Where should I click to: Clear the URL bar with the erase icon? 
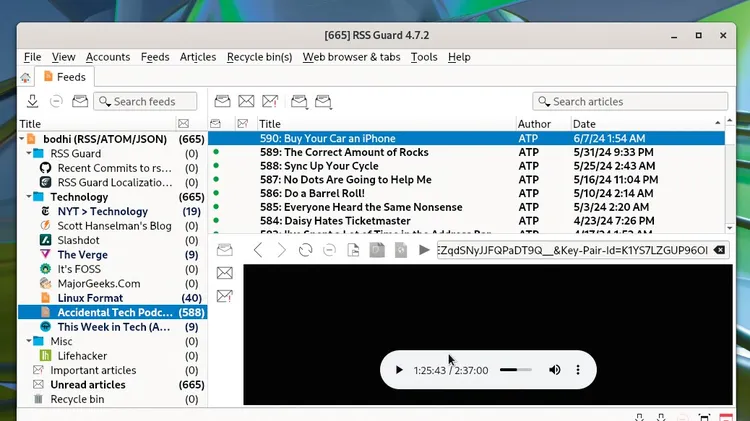pyautogui.click(x=720, y=249)
